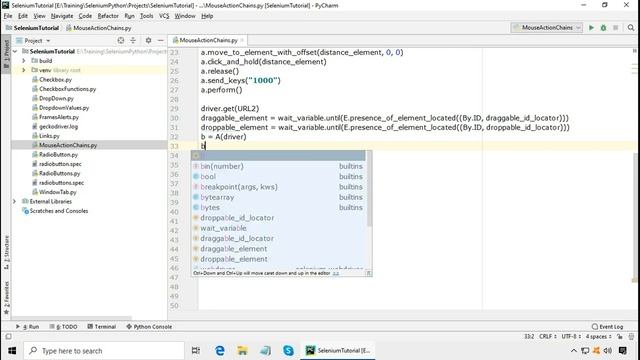This screenshot has width=640, height=360.
Task: Collapse all in Project panel
Action: coord(133,40)
